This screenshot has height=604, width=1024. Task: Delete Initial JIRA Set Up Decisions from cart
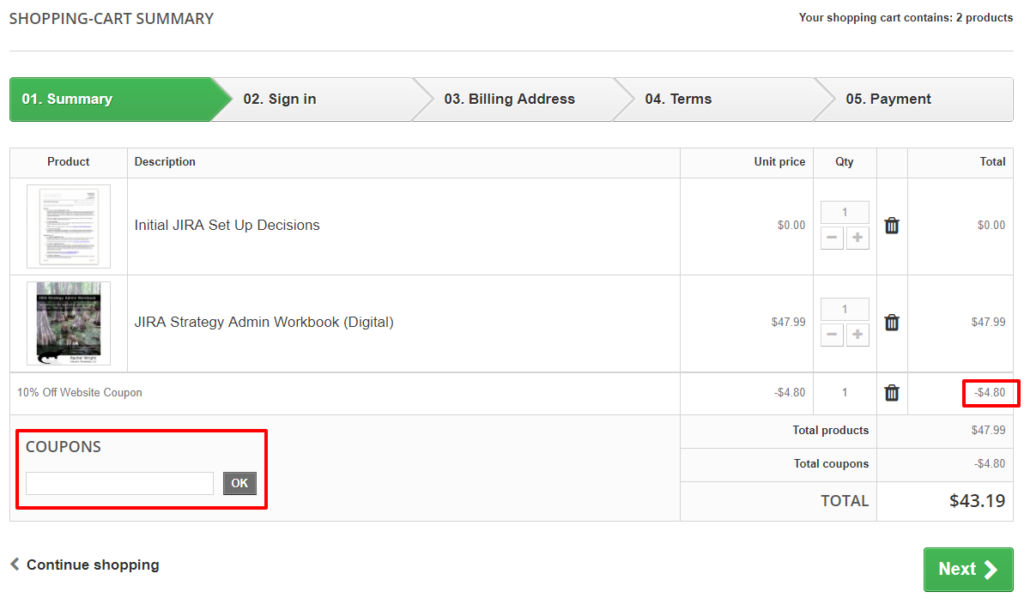click(891, 226)
